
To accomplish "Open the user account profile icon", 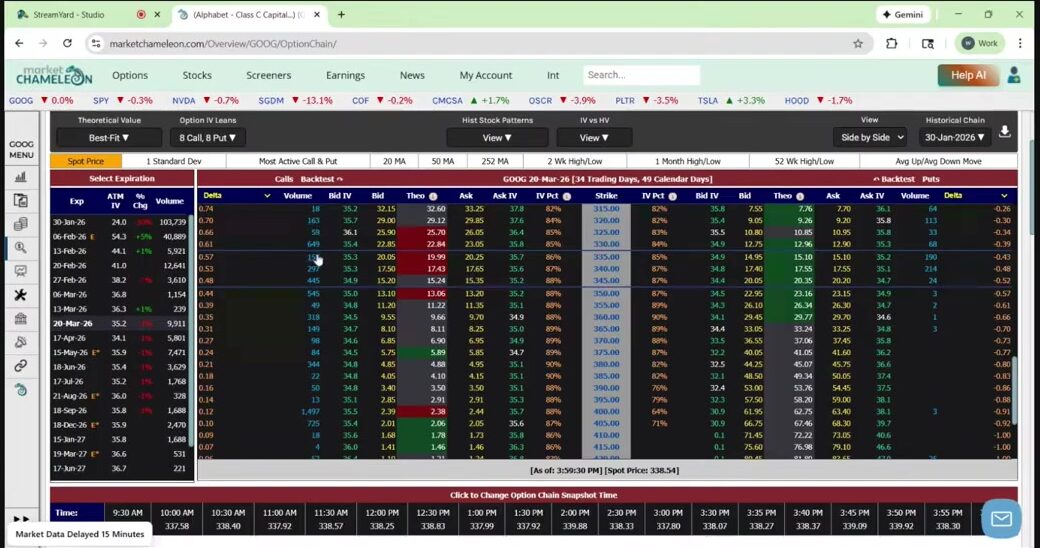I will [x=1013, y=75].
